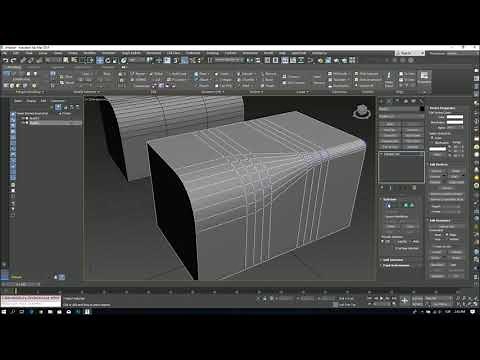Switch to the Modify command panel tab
The image size is (480, 360).
point(389,101)
